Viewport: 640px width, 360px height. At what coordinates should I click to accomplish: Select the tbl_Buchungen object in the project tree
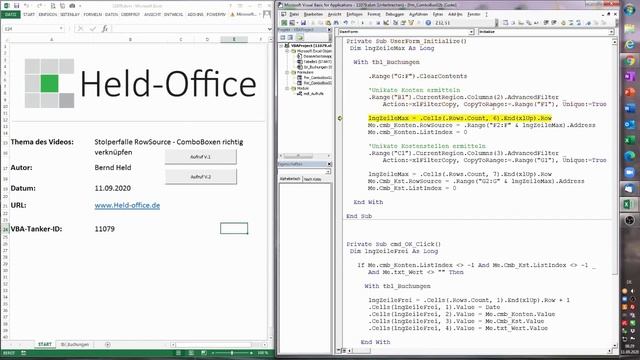pos(317,67)
